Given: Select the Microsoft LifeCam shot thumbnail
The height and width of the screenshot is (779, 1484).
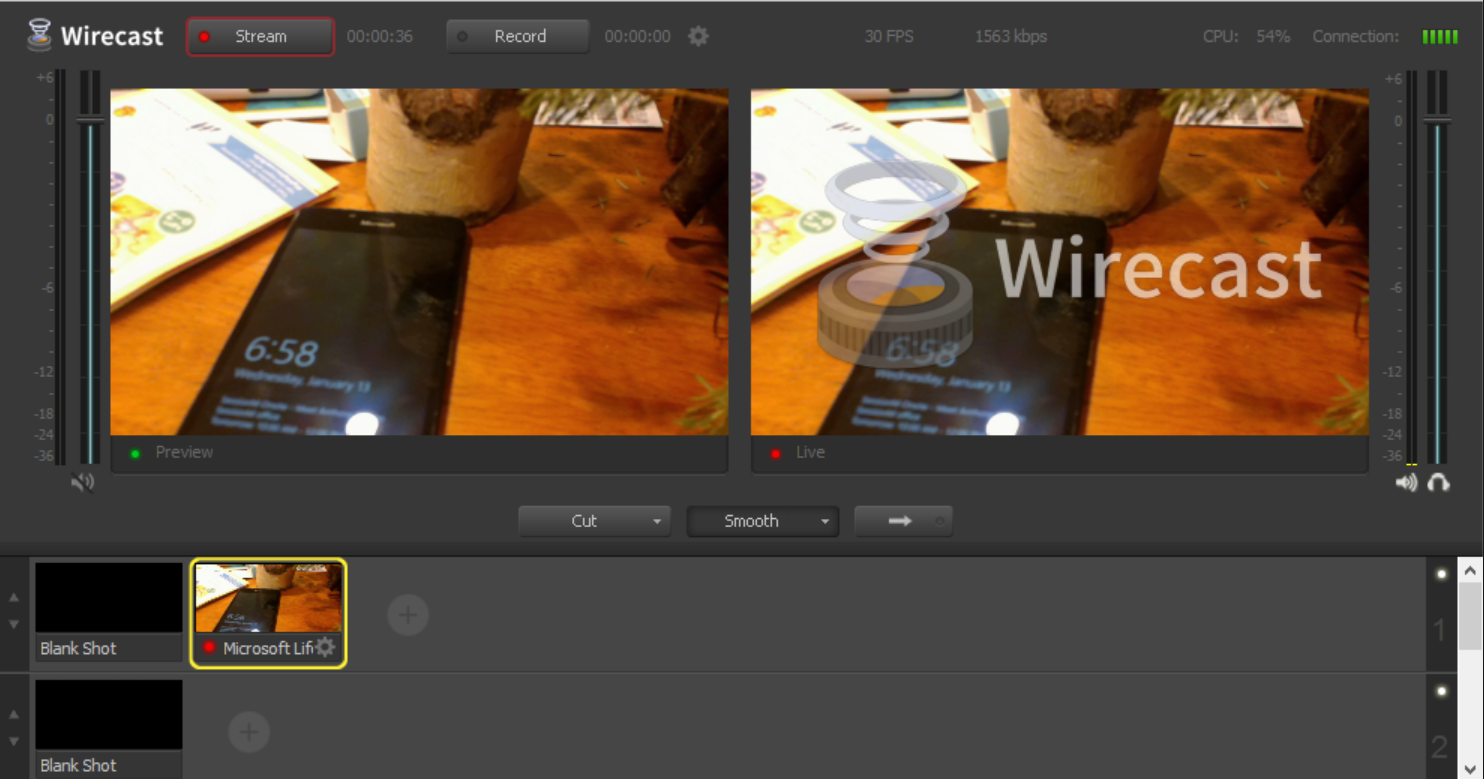Looking at the screenshot, I should pos(266,597).
